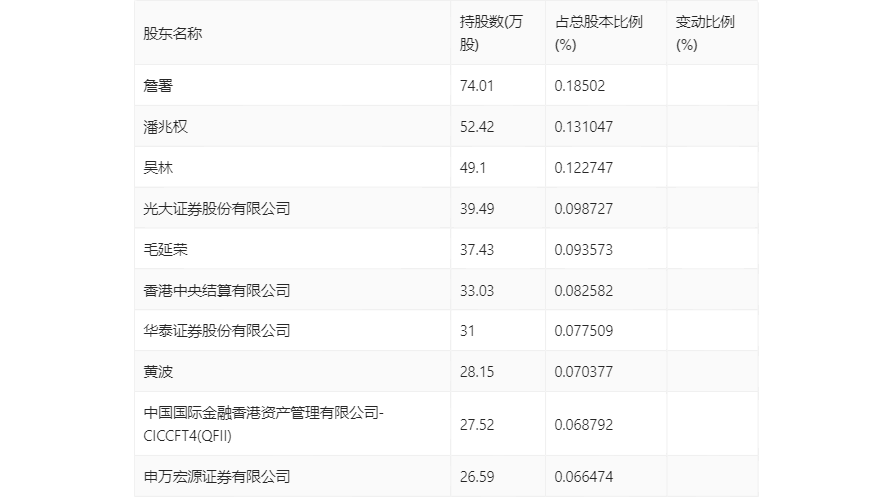Image resolution: width=893 pixels, height=497 pixels.
Task: Click percentage value 0.131047
Action: (x=584, y=127)
